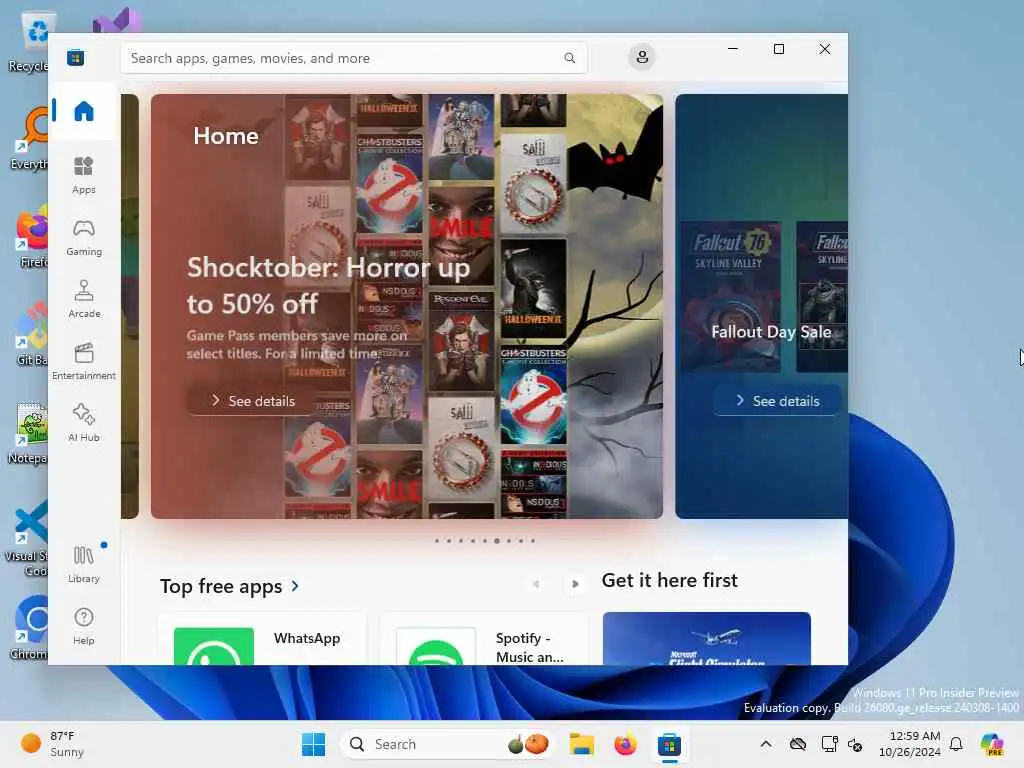The height and width of the screenshot is (768, 1024).
Task: Open the Library in sidebar
Action: (x=84, y=564)
